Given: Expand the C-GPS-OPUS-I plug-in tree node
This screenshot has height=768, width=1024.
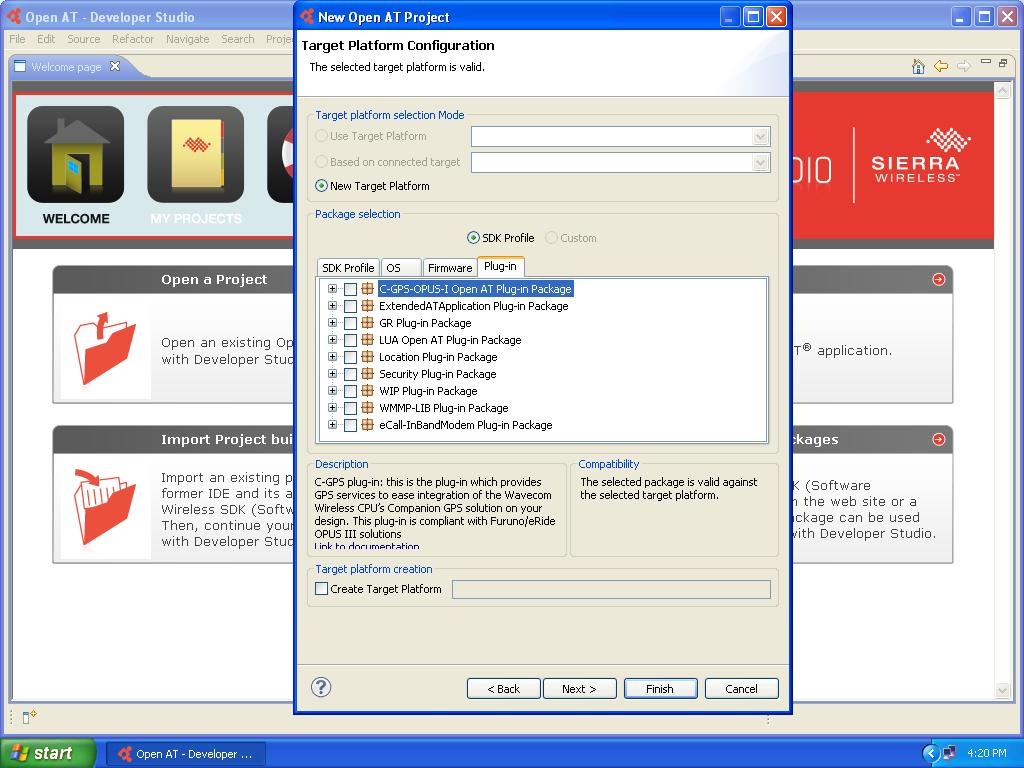Looking at the screenshot, I should point(332,289).
